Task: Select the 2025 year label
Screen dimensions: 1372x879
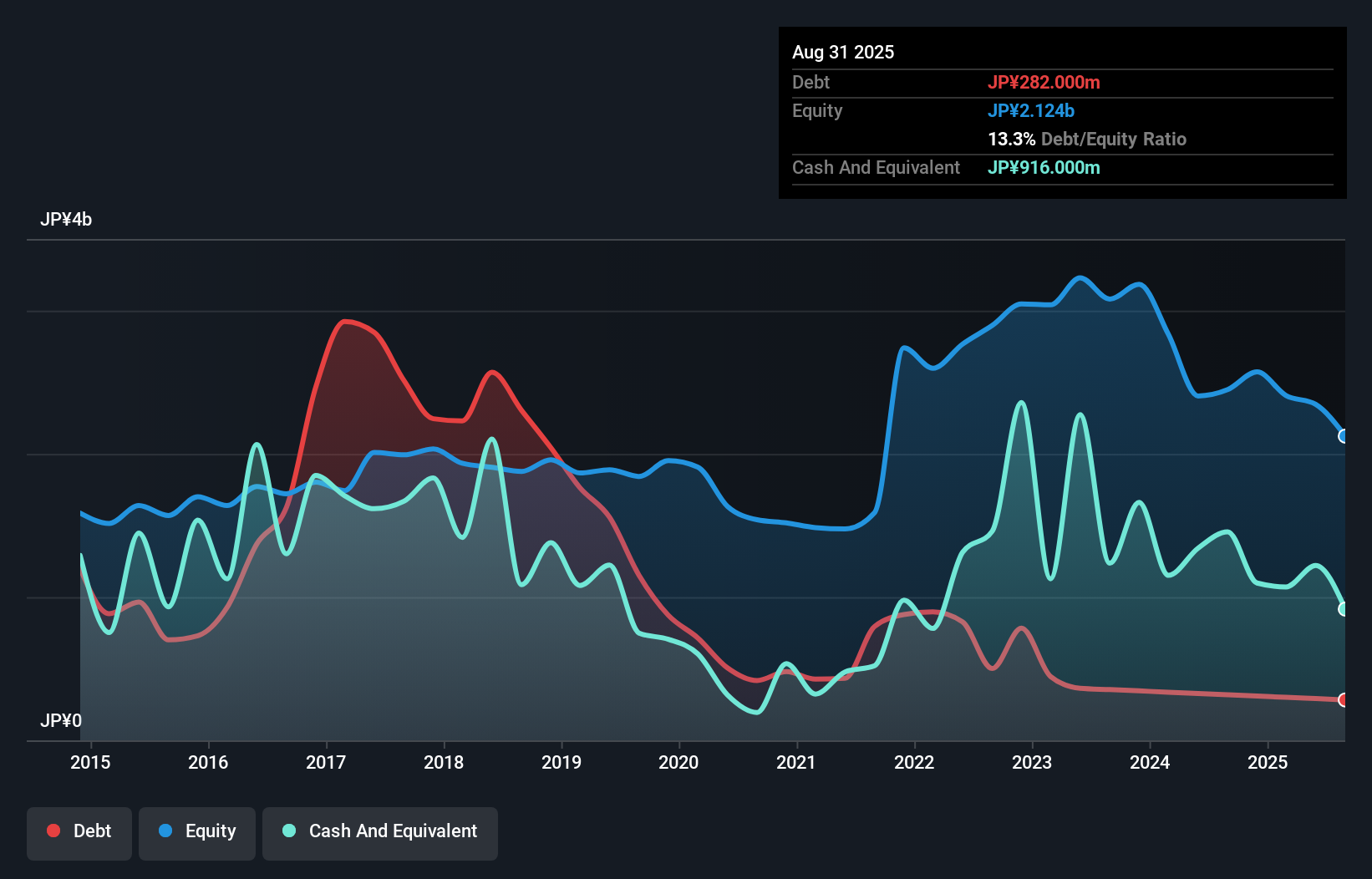Action: pos(1268,762)
